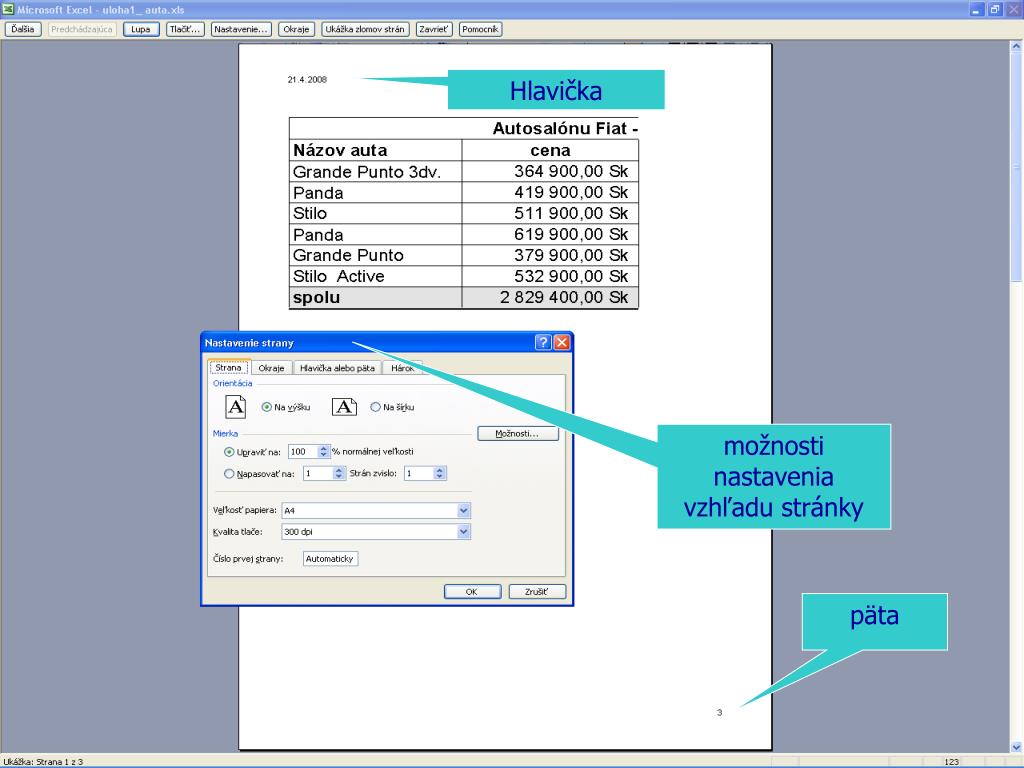Switch to the Okraje tab in dialog
The height and width of the screenshot is (768, 1024).
coord(271,368)
